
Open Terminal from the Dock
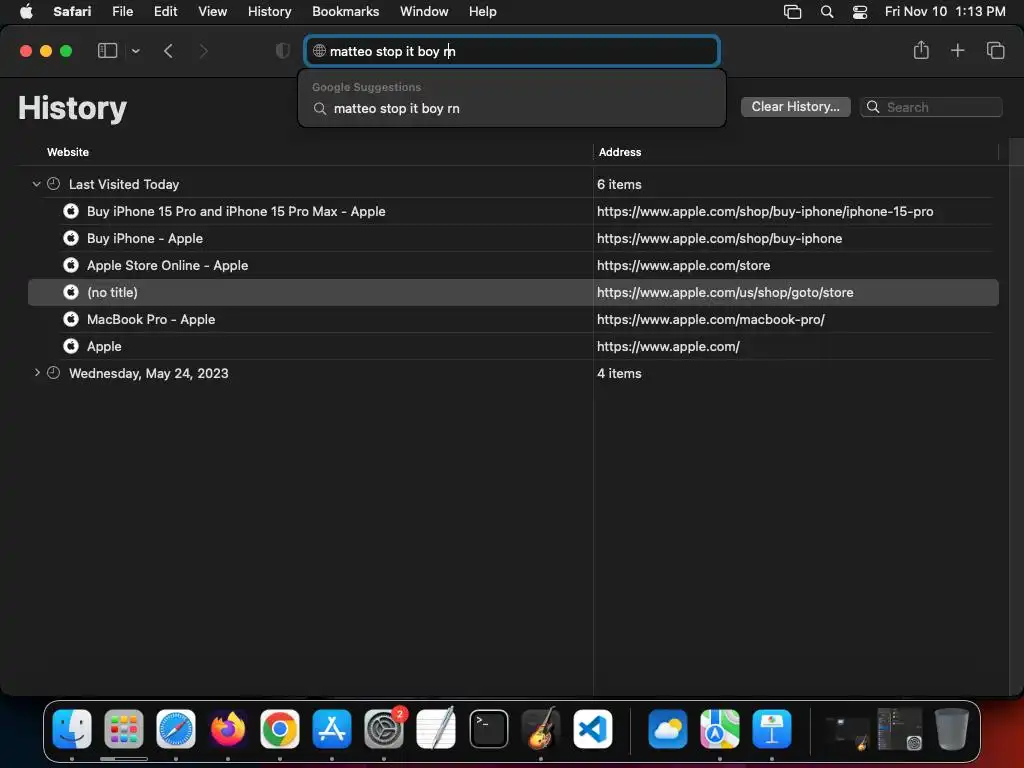(488, 728)
